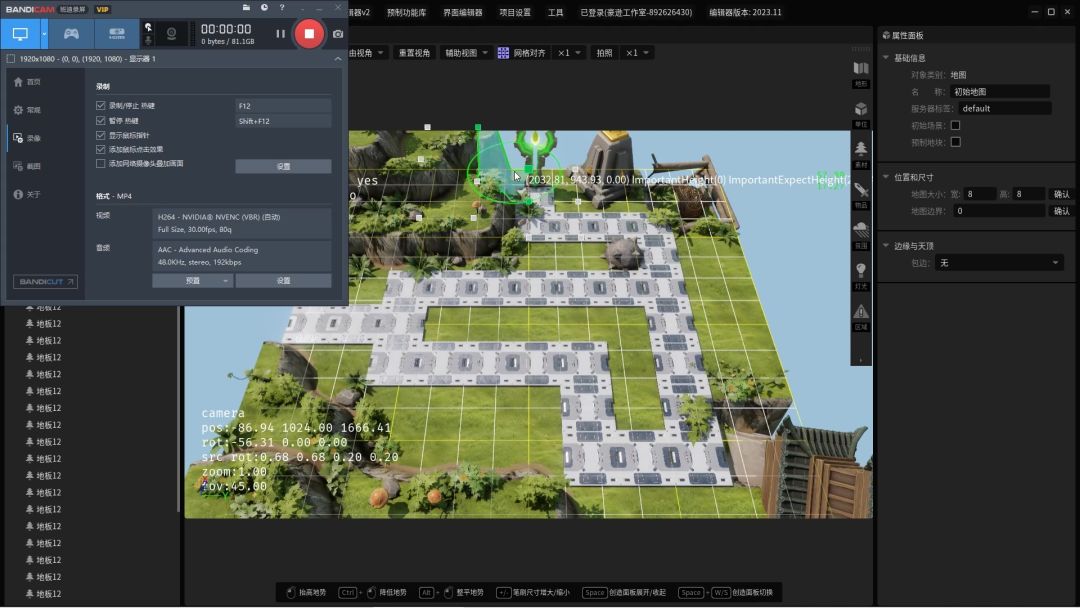Tick the 初始场景 checkbox
The width and height of the screenshot is (1080, 608).
[x=955, y=125]
